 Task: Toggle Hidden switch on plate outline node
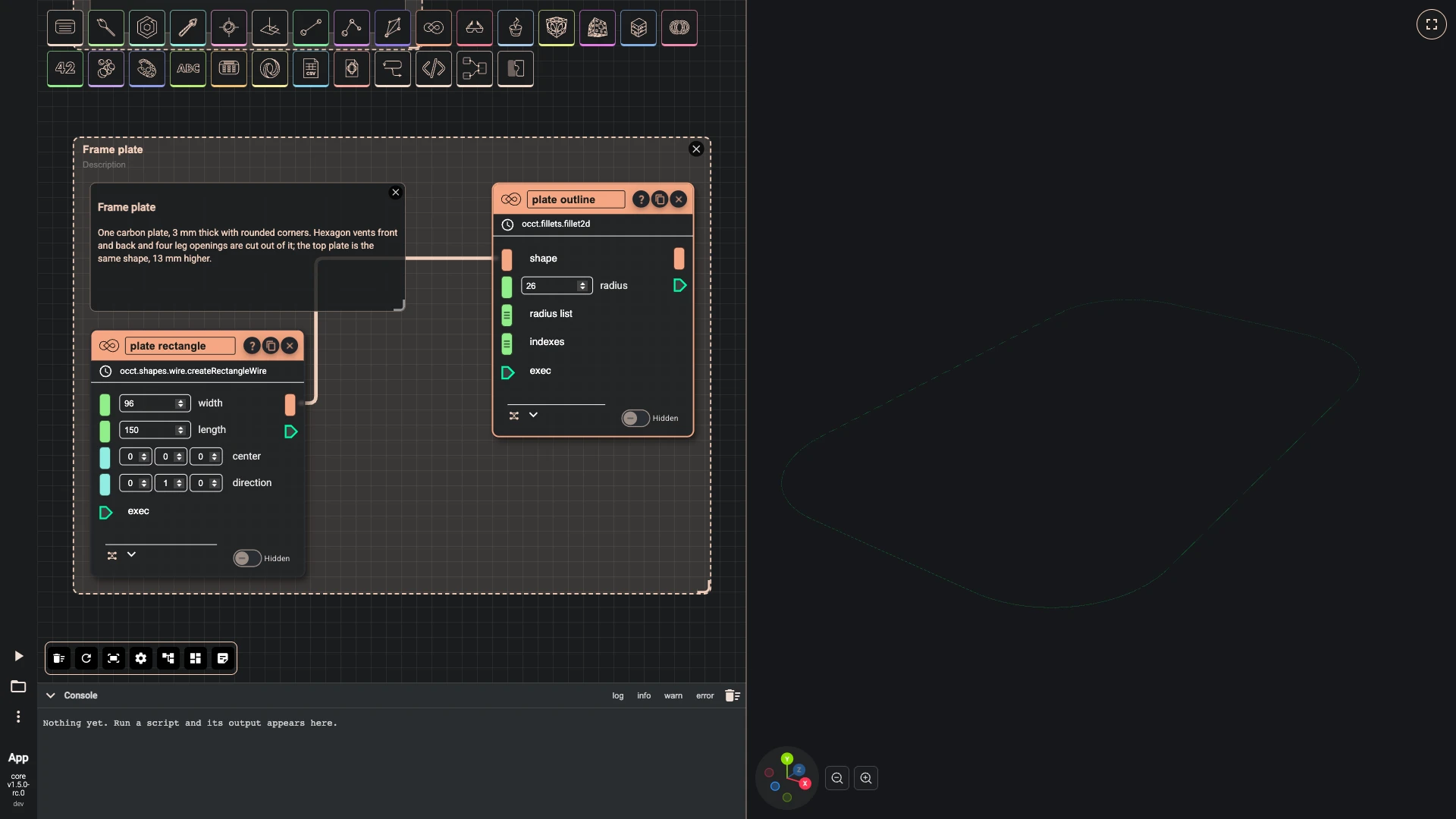pyautogui.click(x=635, y=418)
